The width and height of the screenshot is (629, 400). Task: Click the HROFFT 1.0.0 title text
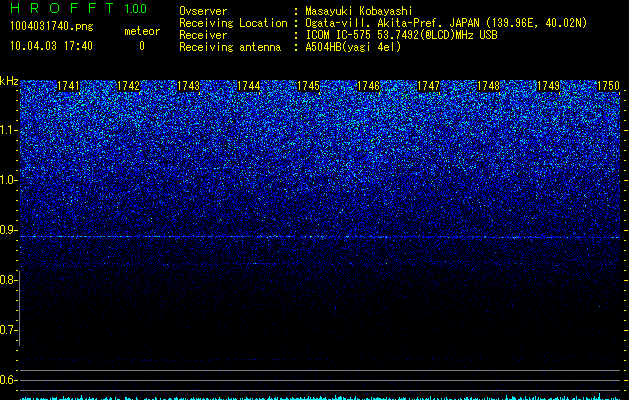coord(78,8)
